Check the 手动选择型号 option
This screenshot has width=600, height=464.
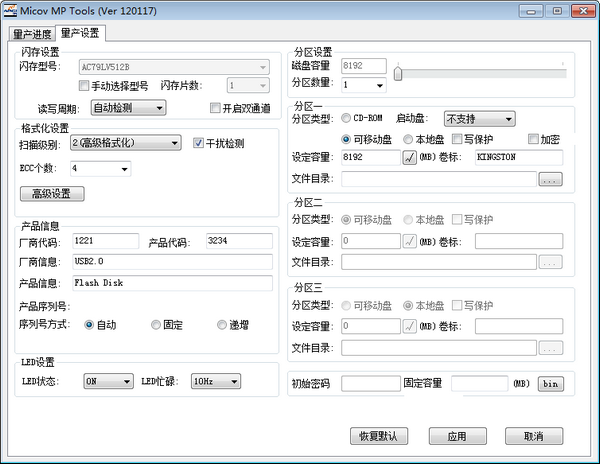[83, 86]
